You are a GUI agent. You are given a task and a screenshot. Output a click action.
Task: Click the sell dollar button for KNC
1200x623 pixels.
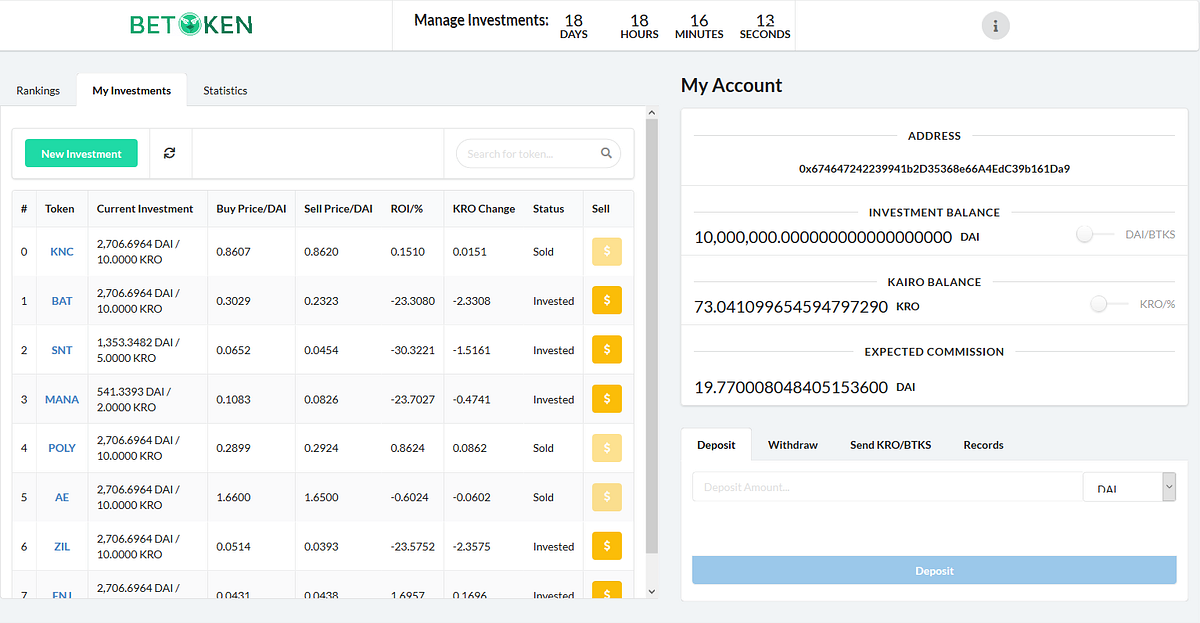click(x=606, y=251)
